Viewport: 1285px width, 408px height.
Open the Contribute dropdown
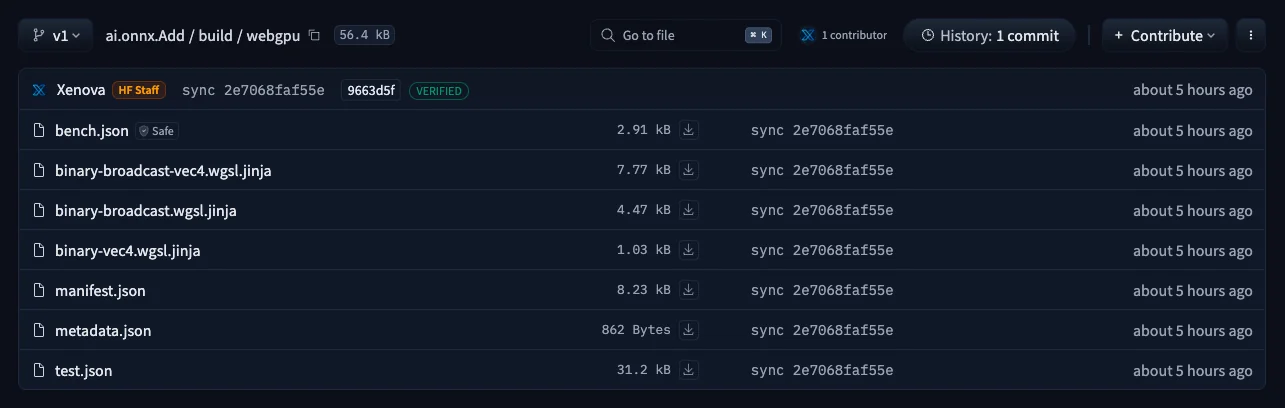click(1164, 35)
